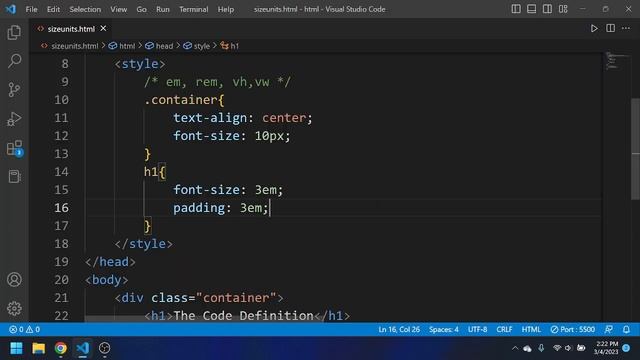Screen dimensions: 640x360
Task: Open errors and warnings Problems indicator
Action: pyautogui.click(x=24, y=329)
